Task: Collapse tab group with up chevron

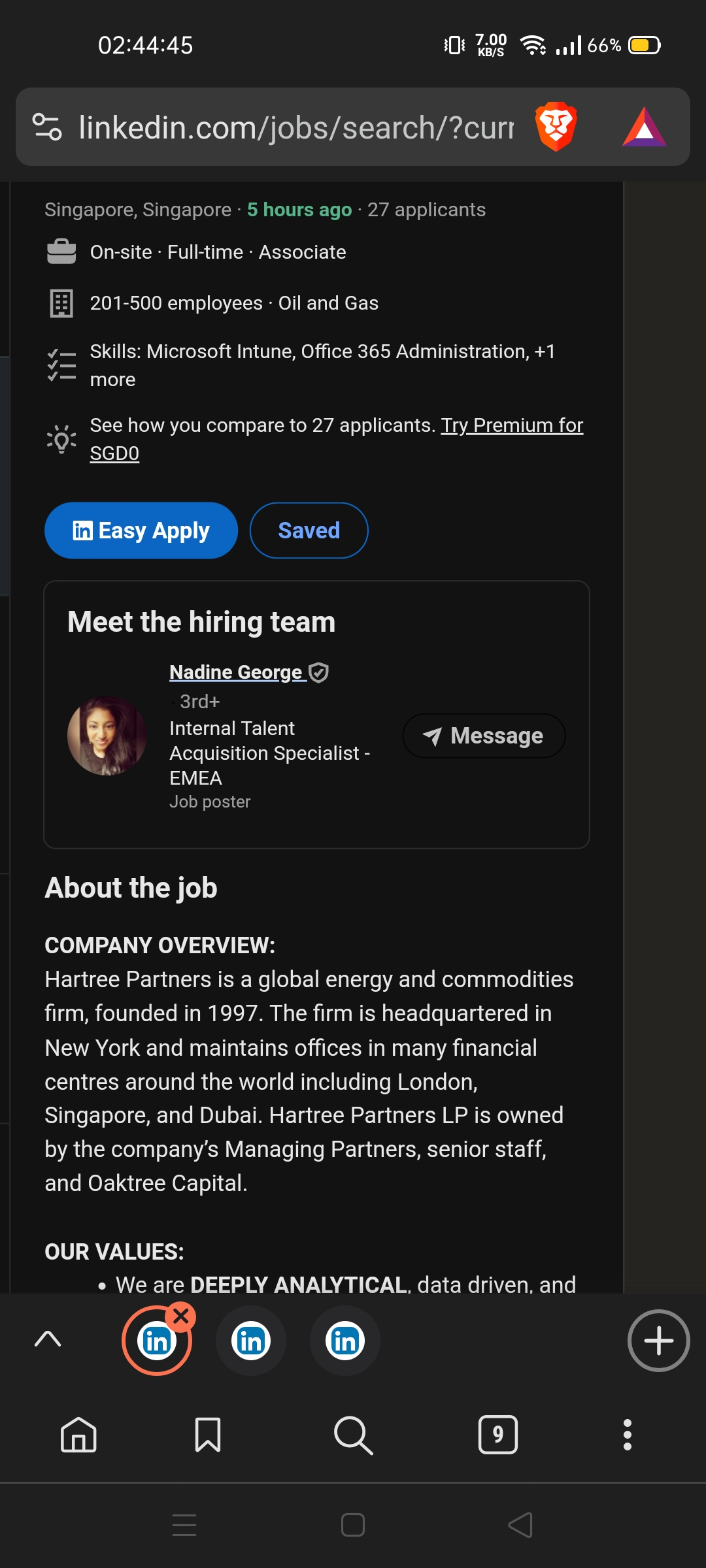Action: [x=48, y=1339]
